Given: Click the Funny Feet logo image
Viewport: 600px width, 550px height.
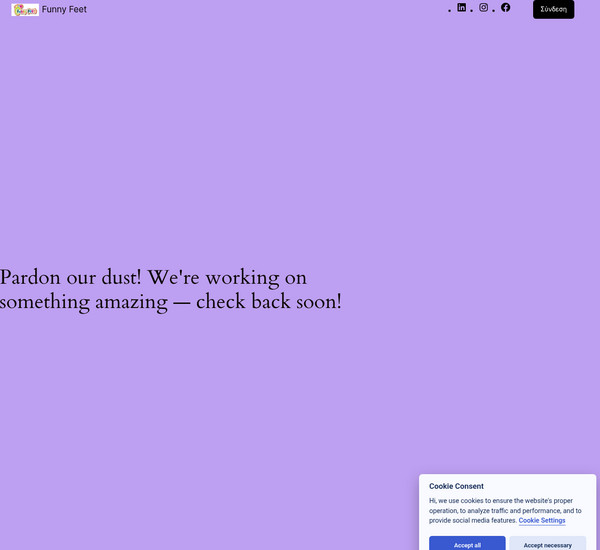Looking at the screenshot, I should pyautogui.click(x=25, y=10).
